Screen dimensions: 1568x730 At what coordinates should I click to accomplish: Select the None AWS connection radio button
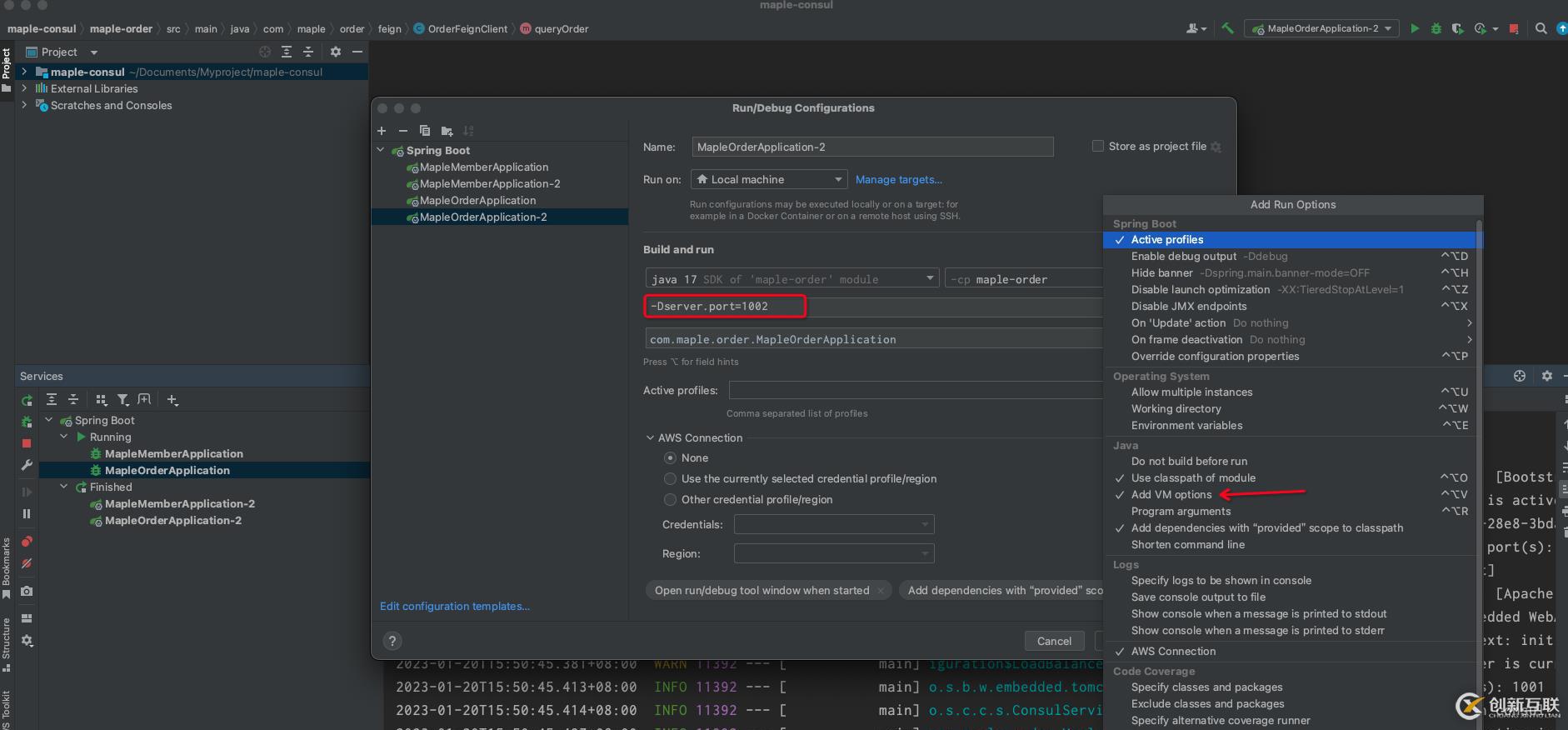tap(670, 458)
